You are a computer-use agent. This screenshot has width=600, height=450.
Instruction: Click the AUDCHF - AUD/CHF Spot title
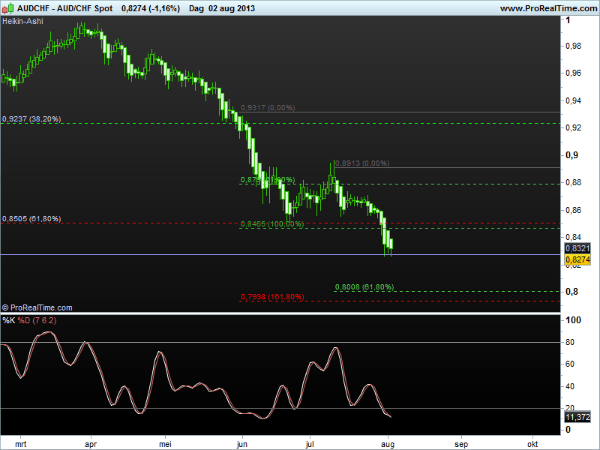pos(65,8)
